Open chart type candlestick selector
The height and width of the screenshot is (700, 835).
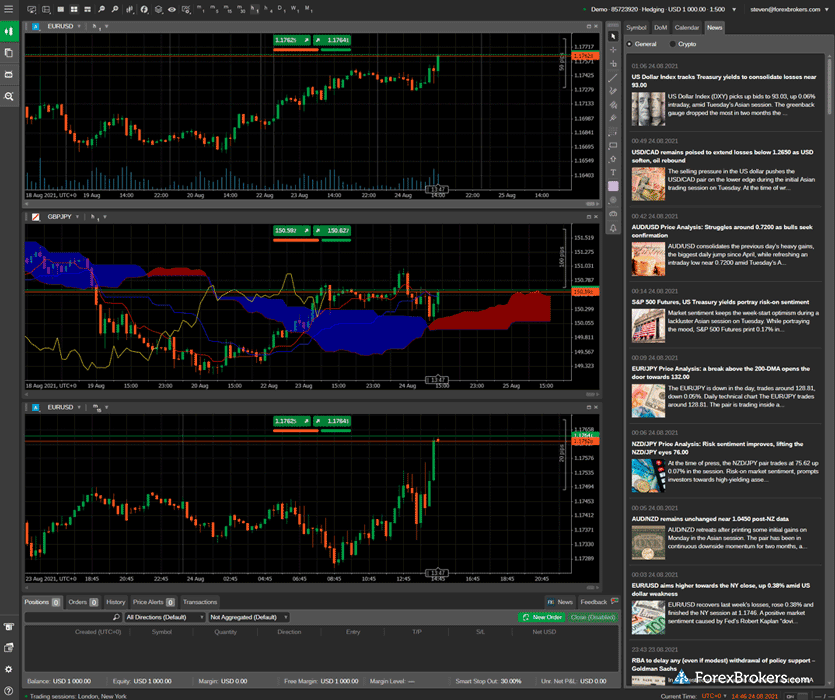point(130,10)
